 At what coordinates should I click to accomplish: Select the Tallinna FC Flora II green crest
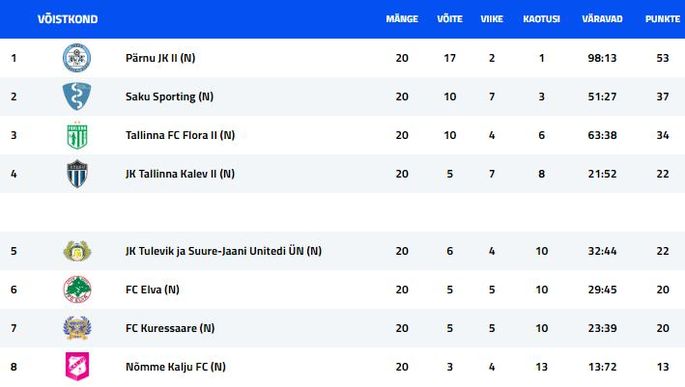coord(77,135)
